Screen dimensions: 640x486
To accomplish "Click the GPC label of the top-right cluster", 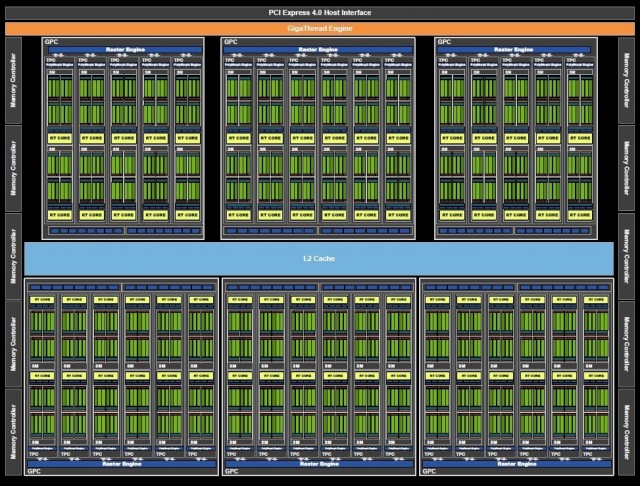I will [x=444, y=42].
